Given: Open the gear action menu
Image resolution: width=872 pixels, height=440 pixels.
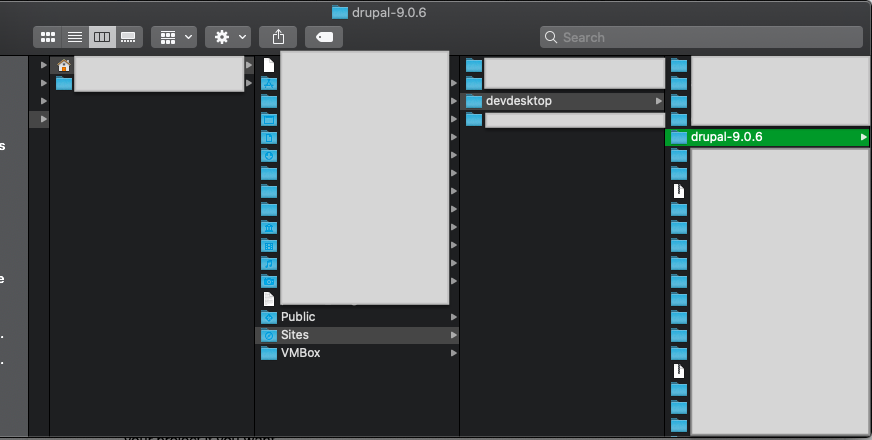Looking at the screenshot, I should (x=228, y=37).
